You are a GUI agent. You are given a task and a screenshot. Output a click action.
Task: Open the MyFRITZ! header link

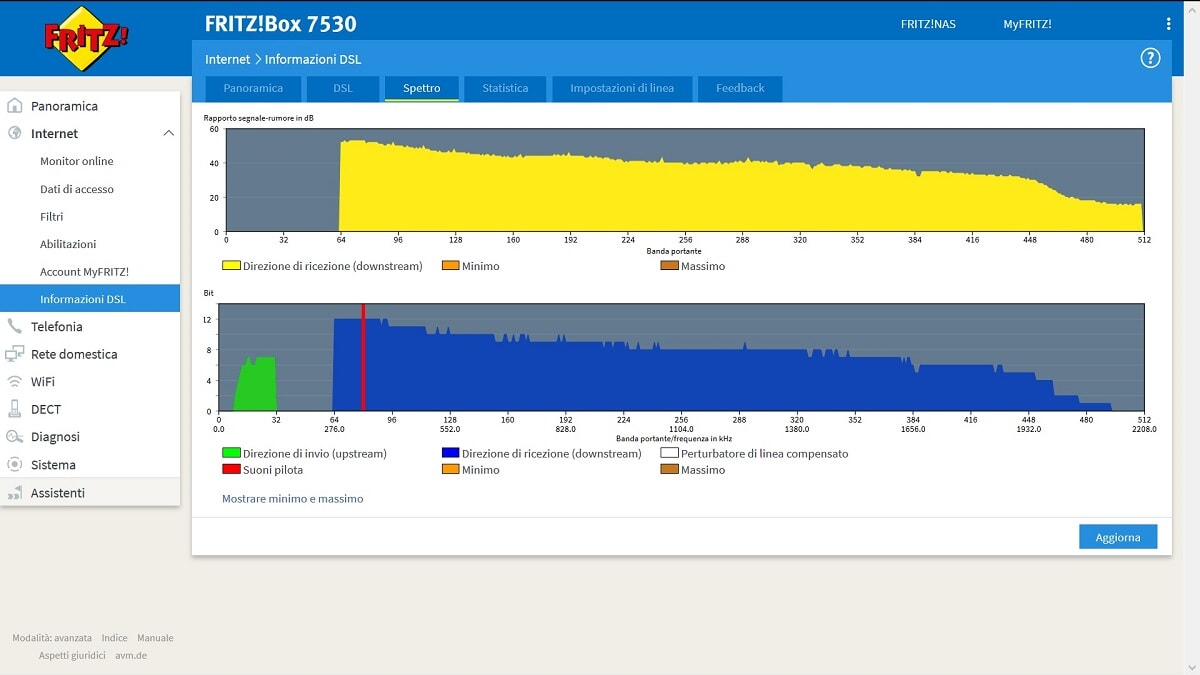[1027, 24]
